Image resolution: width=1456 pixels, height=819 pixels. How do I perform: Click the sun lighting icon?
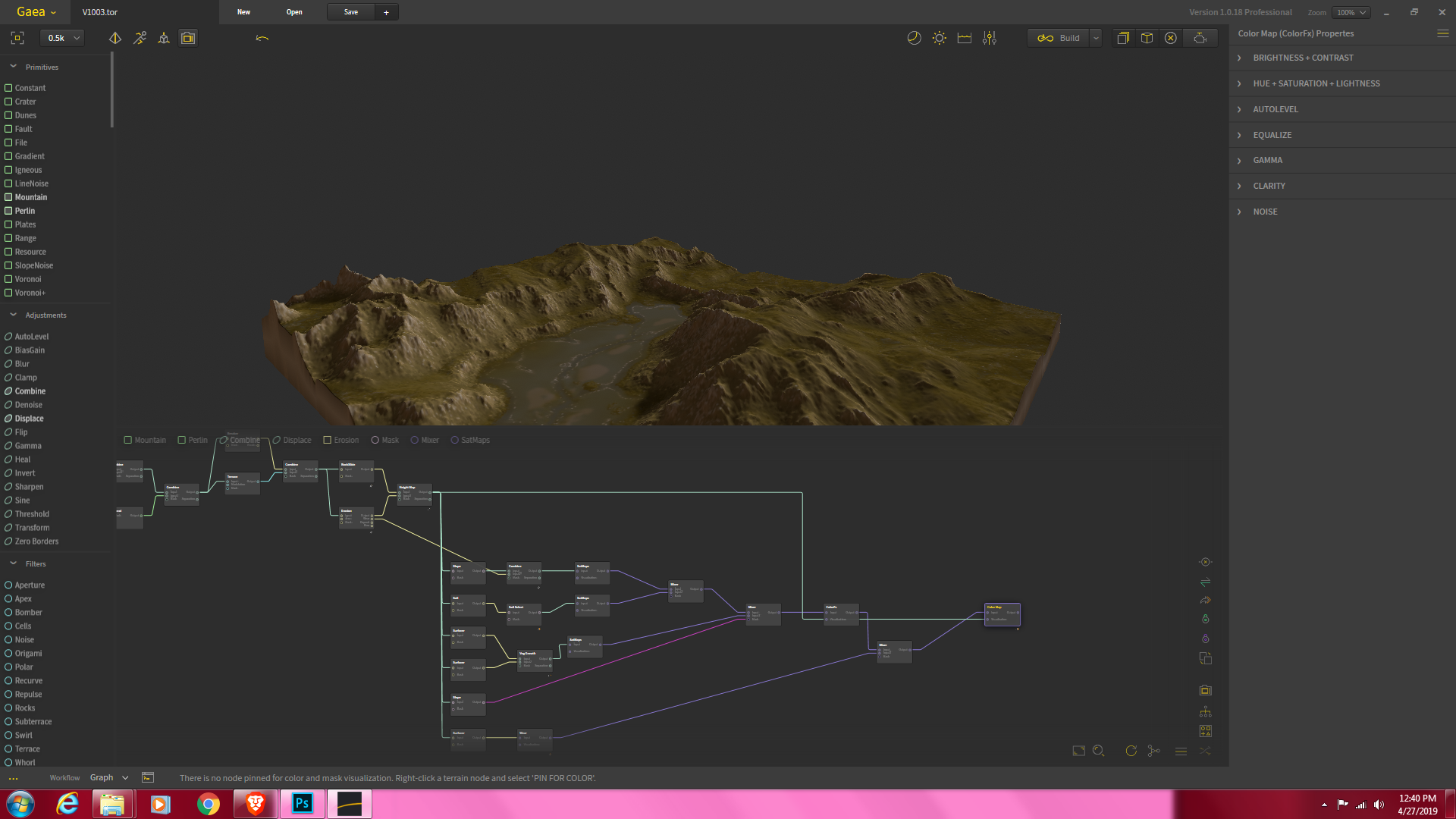point(939,38)
